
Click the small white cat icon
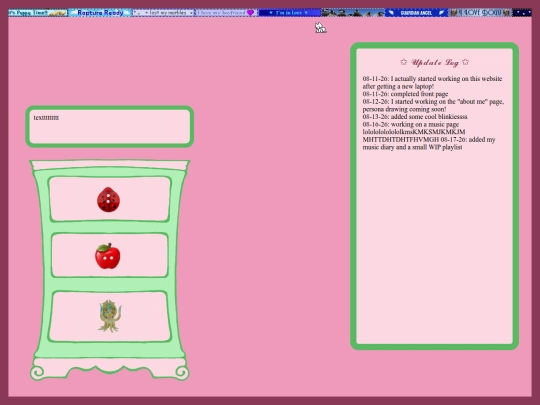320,28
